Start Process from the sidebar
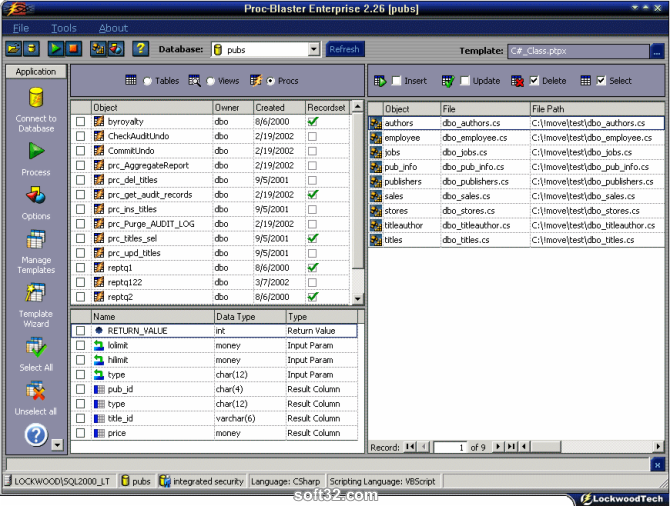Image resolution: width=670 pixels, height=506 pixels. point(36,159)
